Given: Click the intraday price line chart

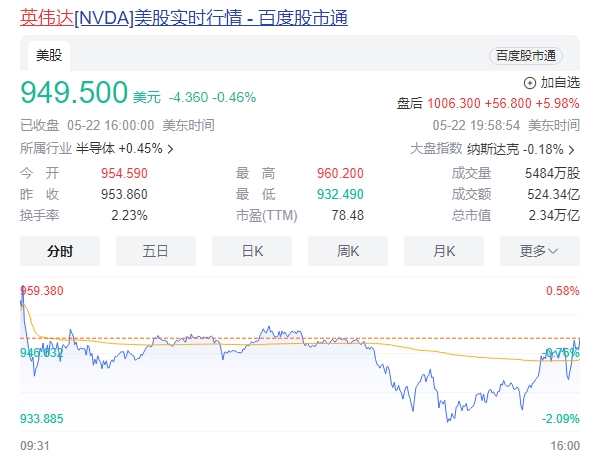Looking at the screenshot, I should (x=300, y=354).
